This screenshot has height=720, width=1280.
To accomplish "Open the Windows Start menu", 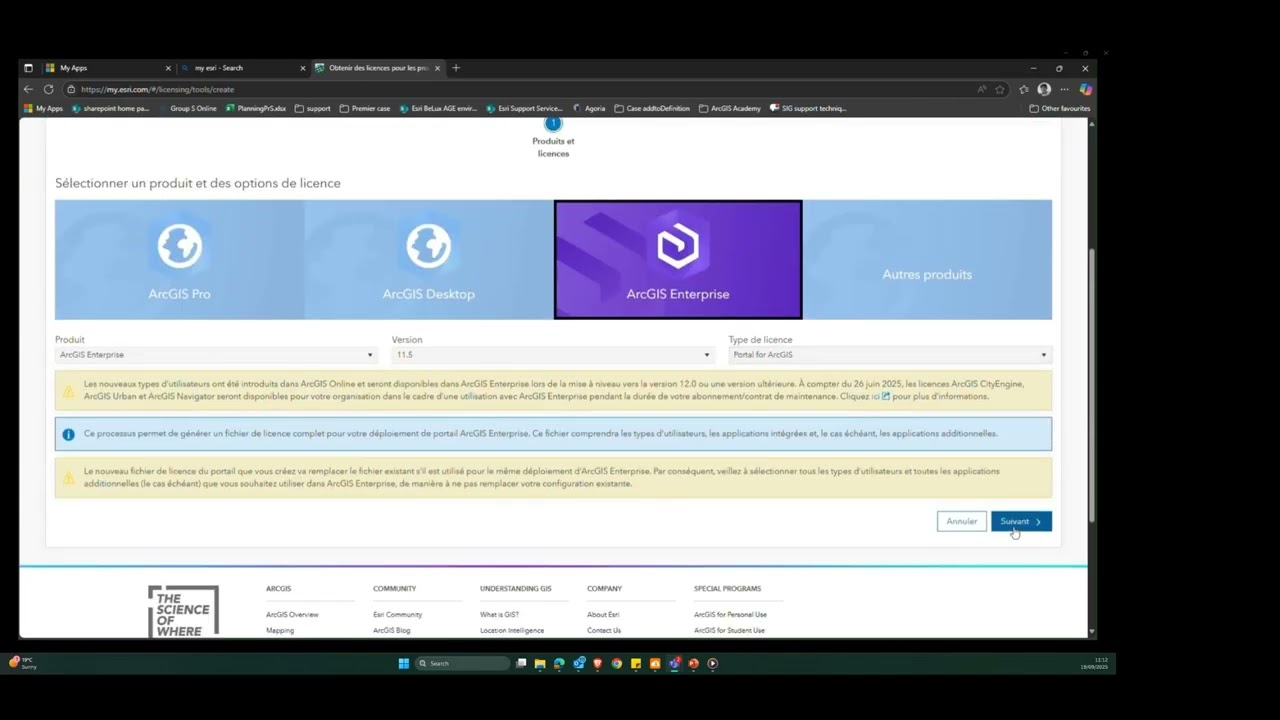I will [x=403, y=663].
